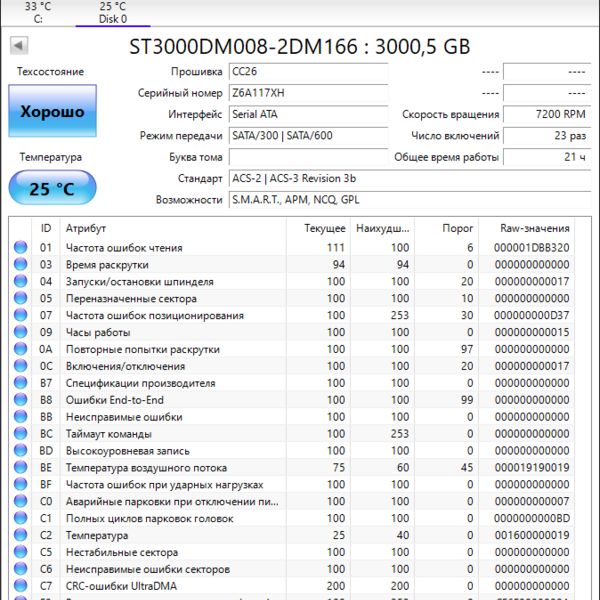Click the status orb for attribute C2
The image size is (600, 600).
point(21,535)
